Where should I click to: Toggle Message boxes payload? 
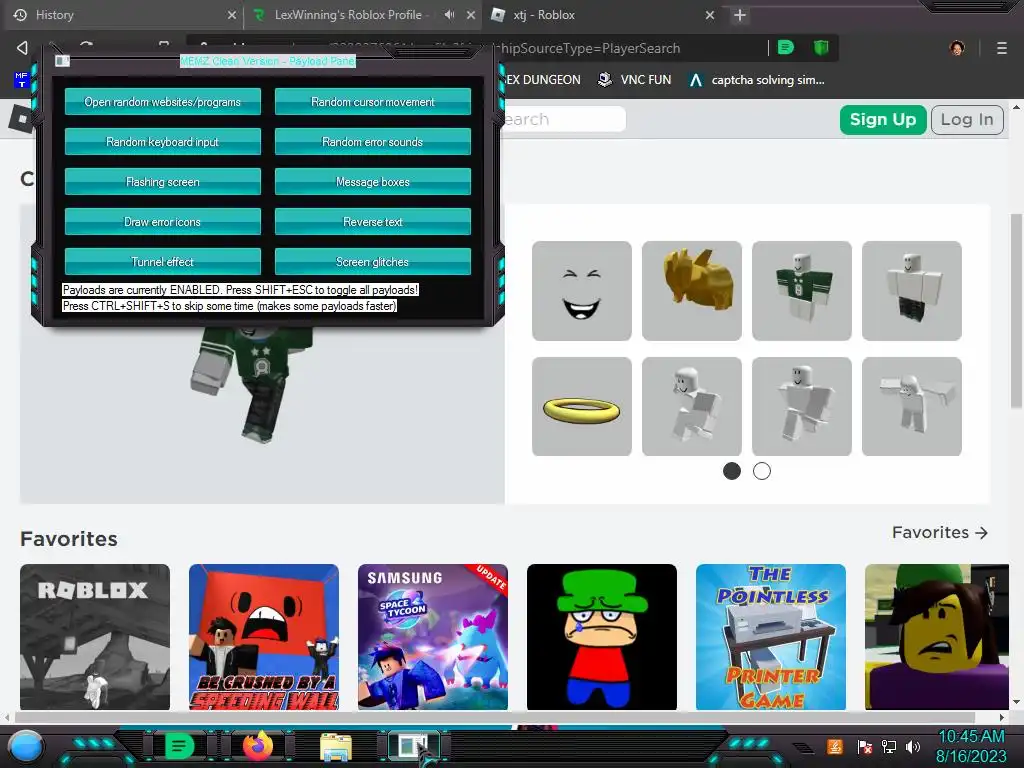(372, 182)
